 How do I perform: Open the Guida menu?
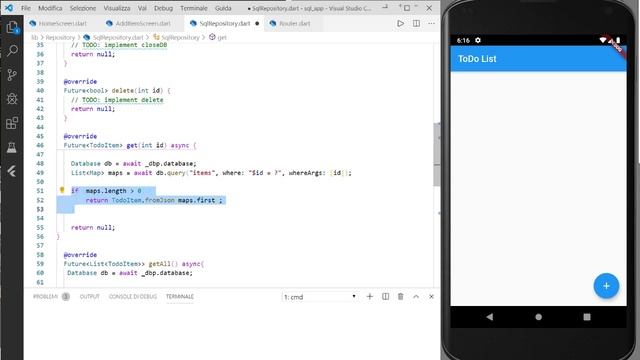coord(223,8)
